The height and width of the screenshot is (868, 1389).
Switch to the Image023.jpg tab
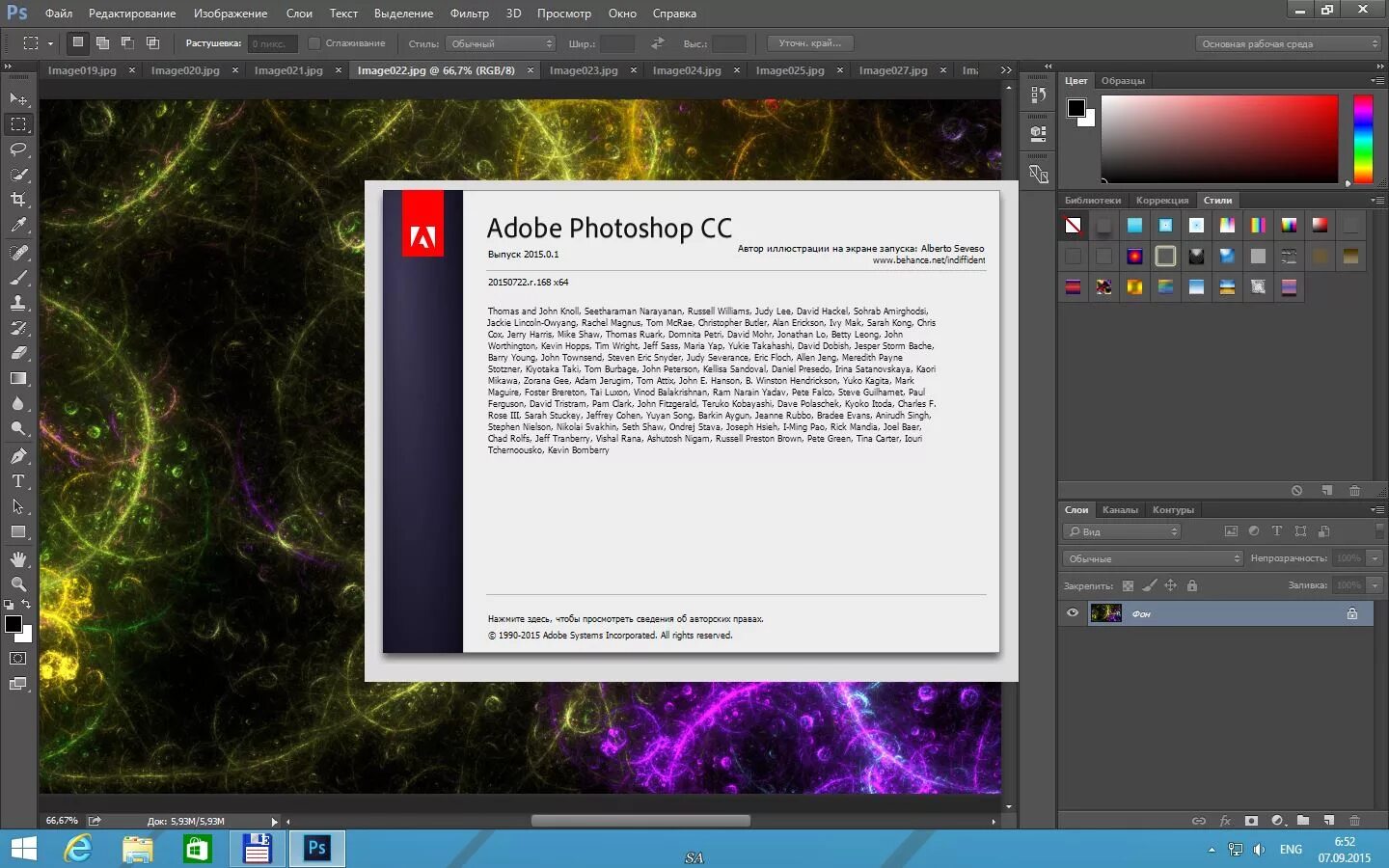584,70
